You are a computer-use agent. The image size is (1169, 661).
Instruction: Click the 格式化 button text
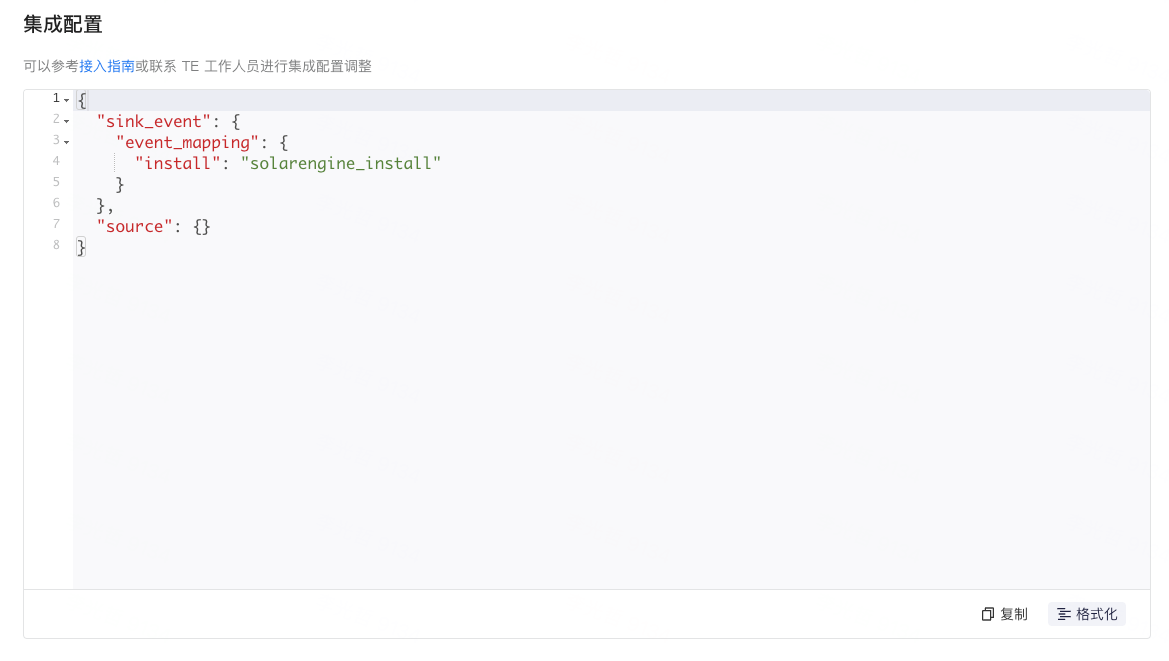point(1097,614)
